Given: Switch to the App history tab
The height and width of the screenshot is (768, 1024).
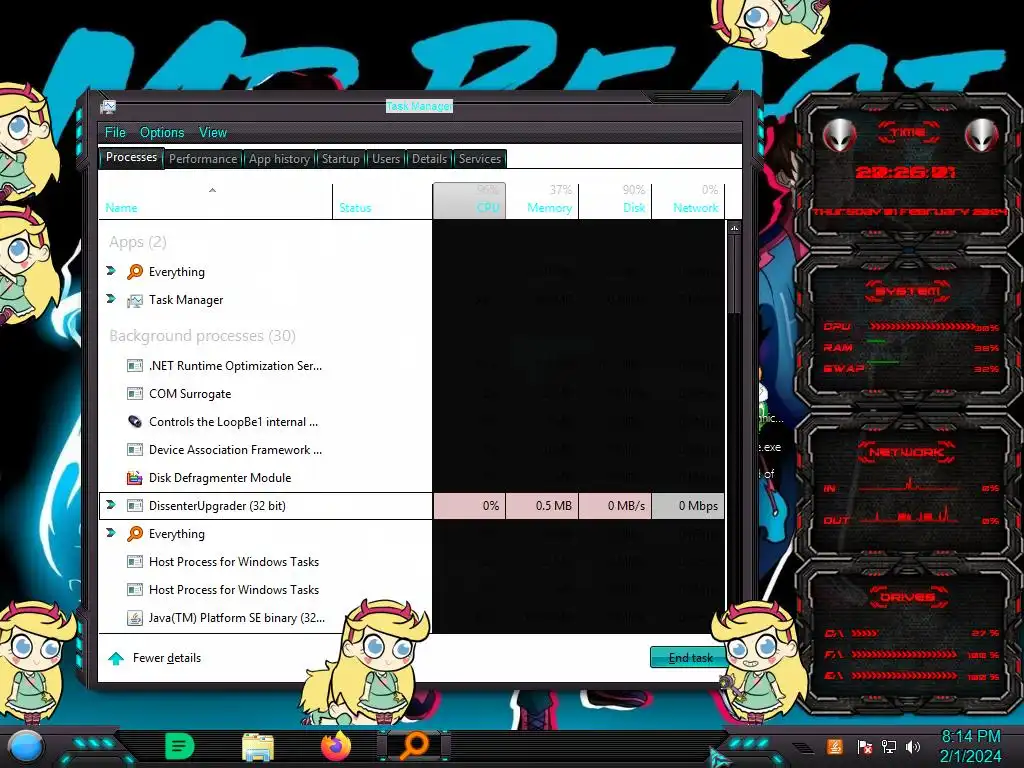Looking at the screenshot, I should click(x=279, y=159).
